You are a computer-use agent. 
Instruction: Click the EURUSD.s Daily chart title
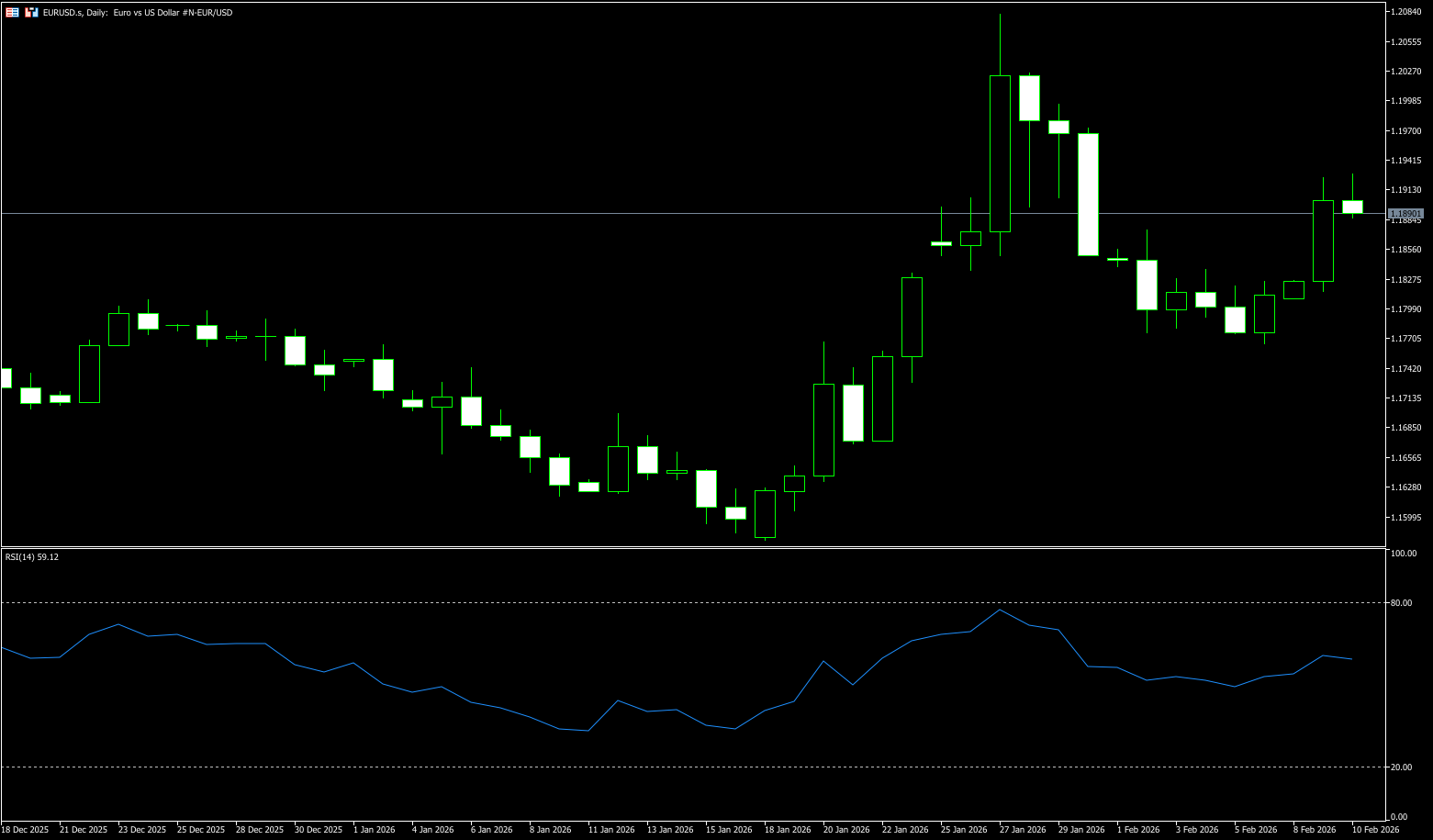[x=138, y=13]
